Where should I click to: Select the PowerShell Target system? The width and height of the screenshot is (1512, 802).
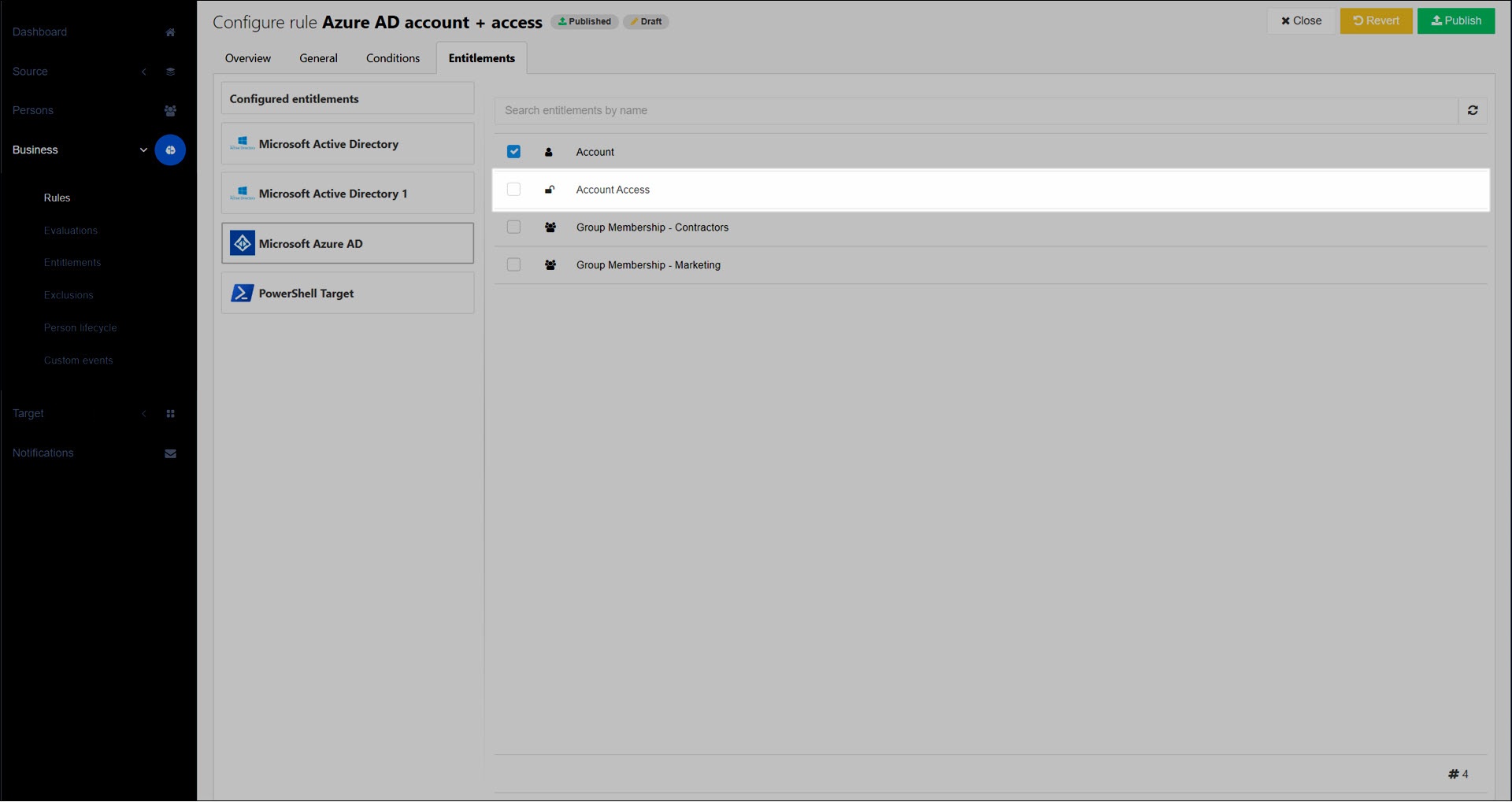click(x=347, y=294)
